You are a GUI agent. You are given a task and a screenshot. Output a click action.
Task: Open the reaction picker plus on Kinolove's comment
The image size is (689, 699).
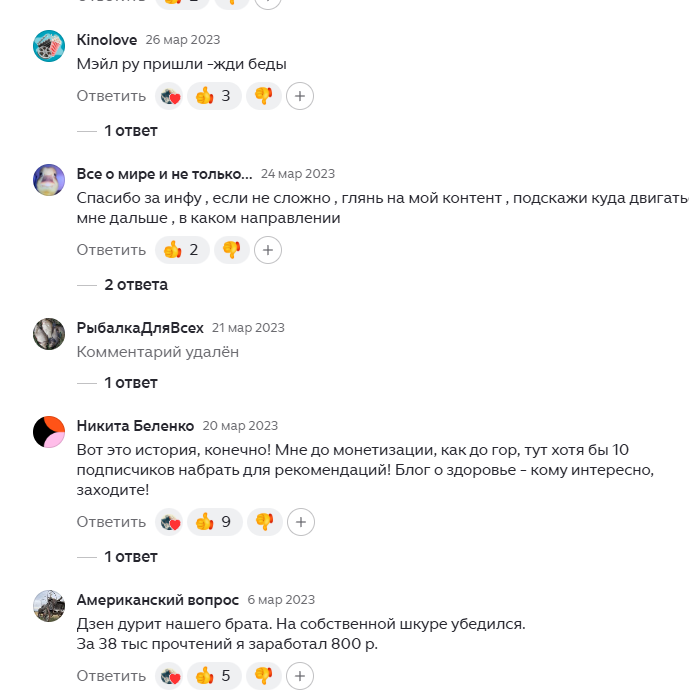[300, 96]
